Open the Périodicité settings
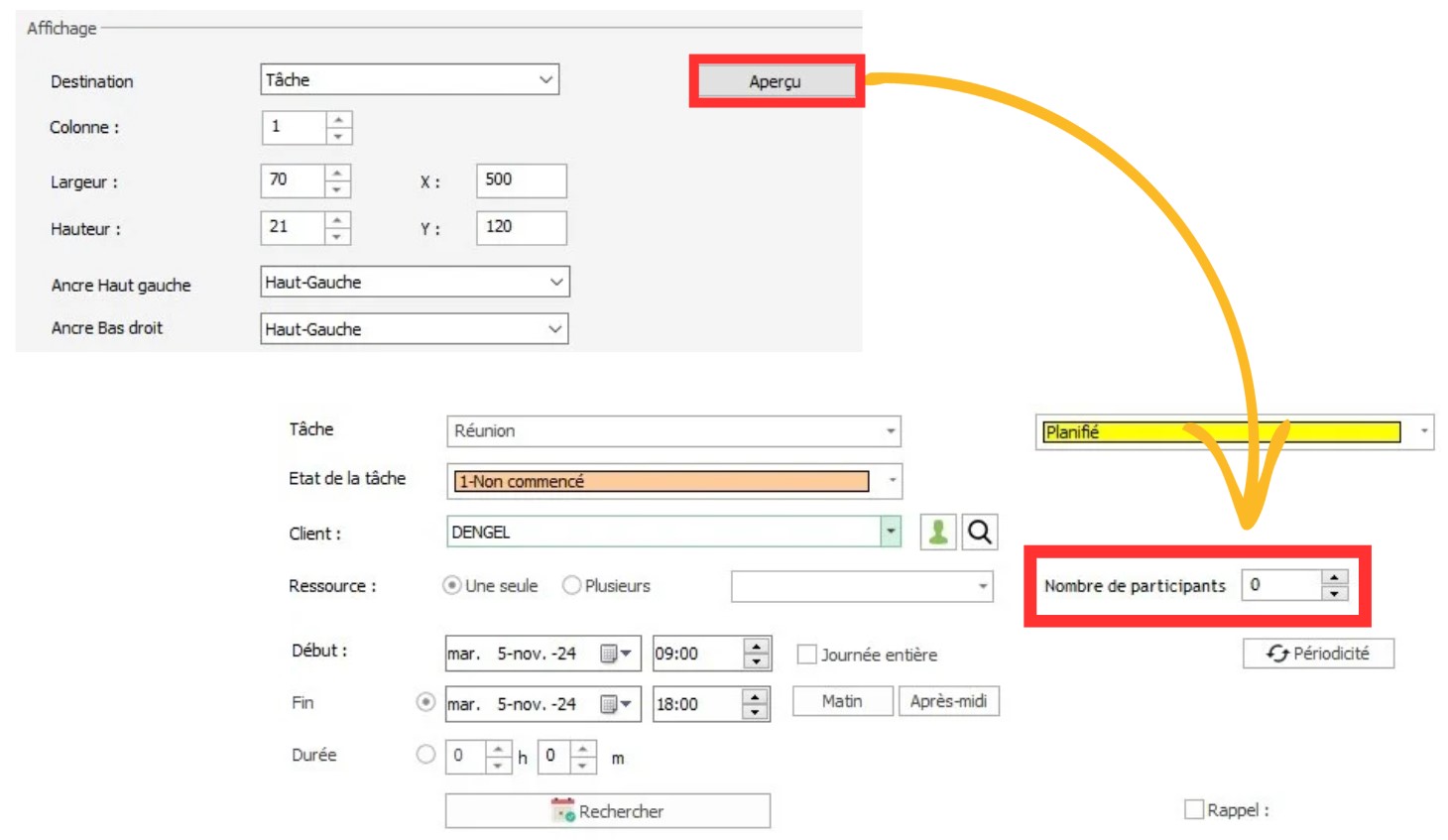This screenshot has height=840, width=1448. (x=1318, y=653)
